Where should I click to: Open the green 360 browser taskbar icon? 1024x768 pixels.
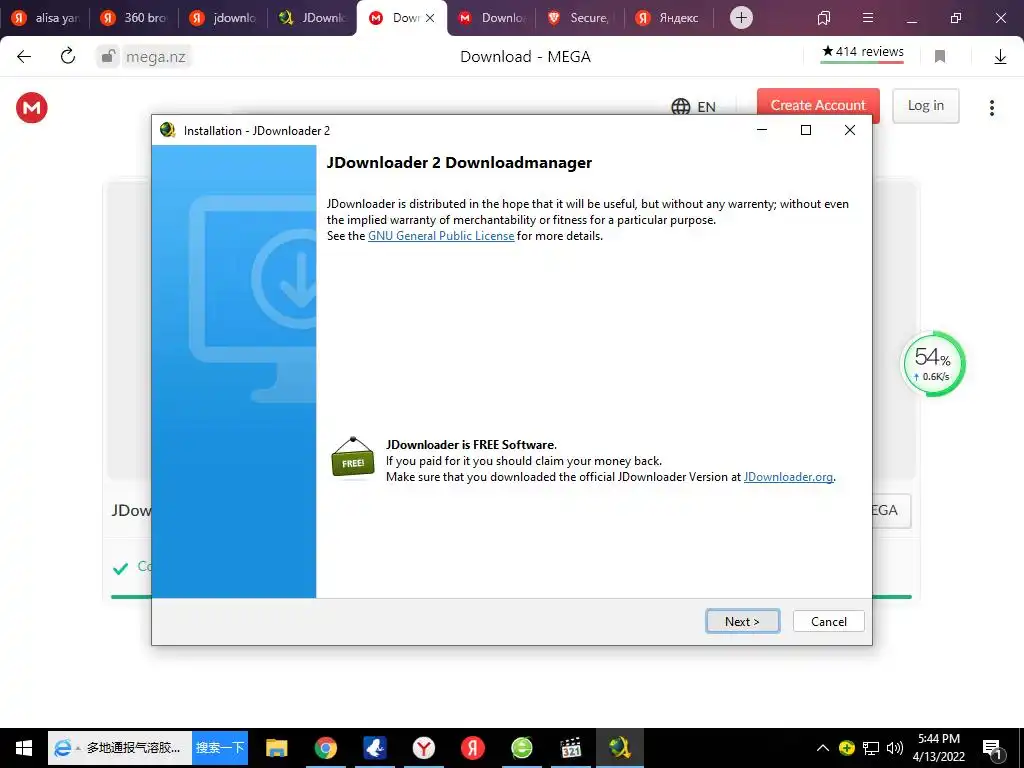click(522, 748)
